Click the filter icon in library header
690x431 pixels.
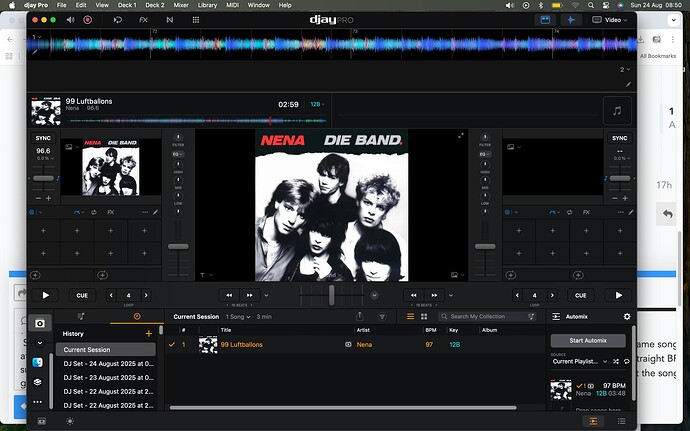pos(382,317)
